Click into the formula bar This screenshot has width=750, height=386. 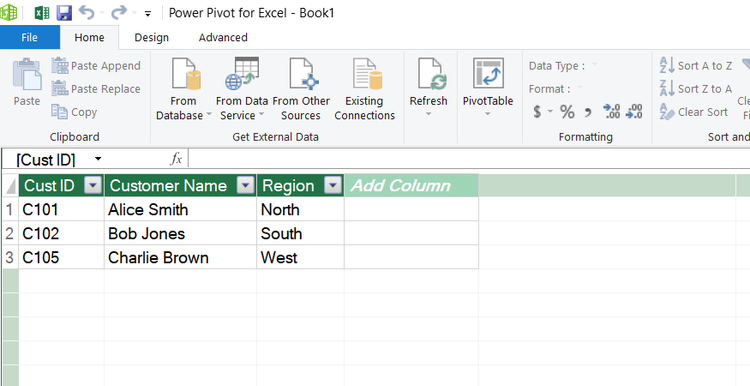[x=469, y=159]
